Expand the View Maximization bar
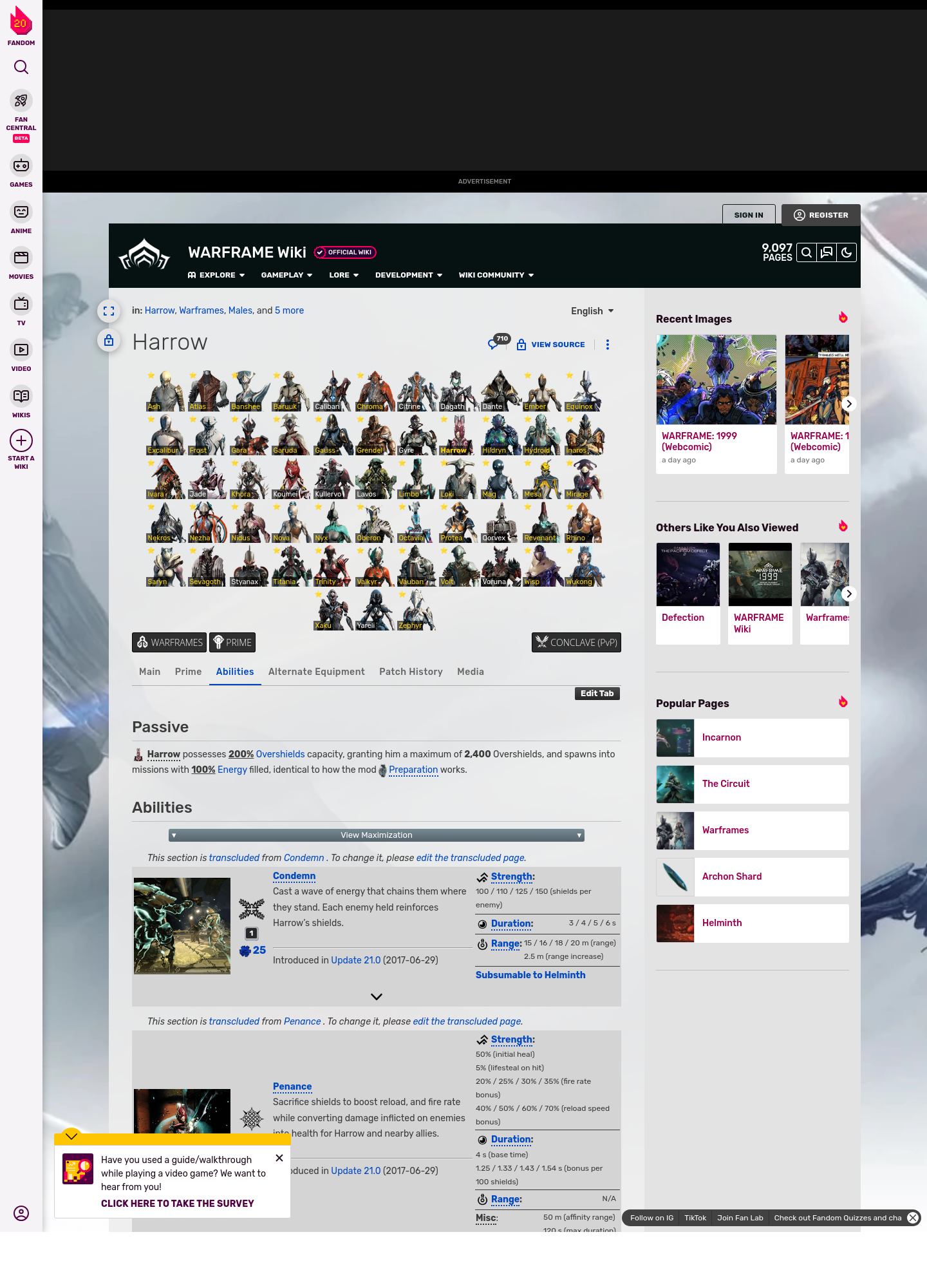 [x=377, y=835]
